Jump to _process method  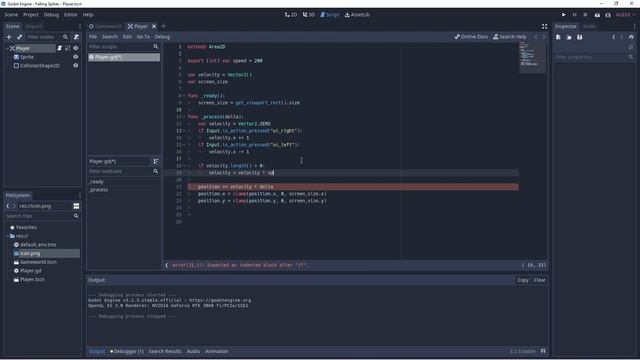pos(99,190)
